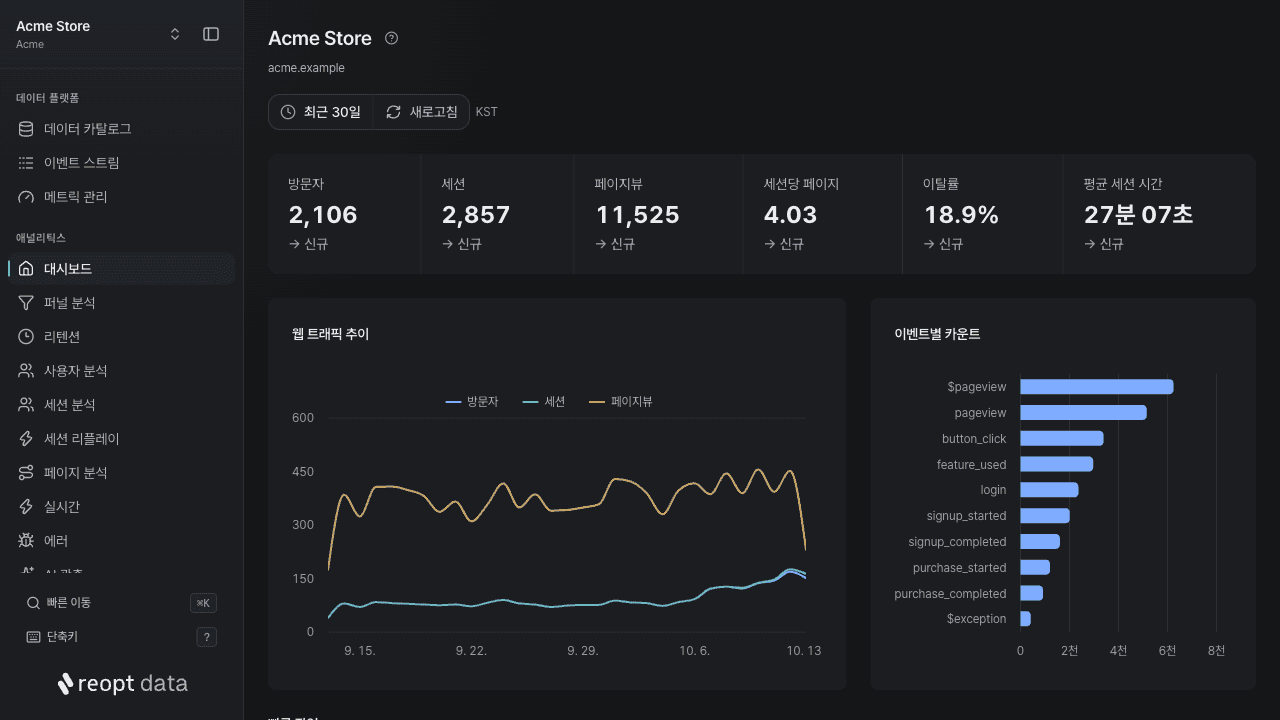1280x720 pixels.
Task: Click the 실시간 bolt icon
Action: [26, 507]
